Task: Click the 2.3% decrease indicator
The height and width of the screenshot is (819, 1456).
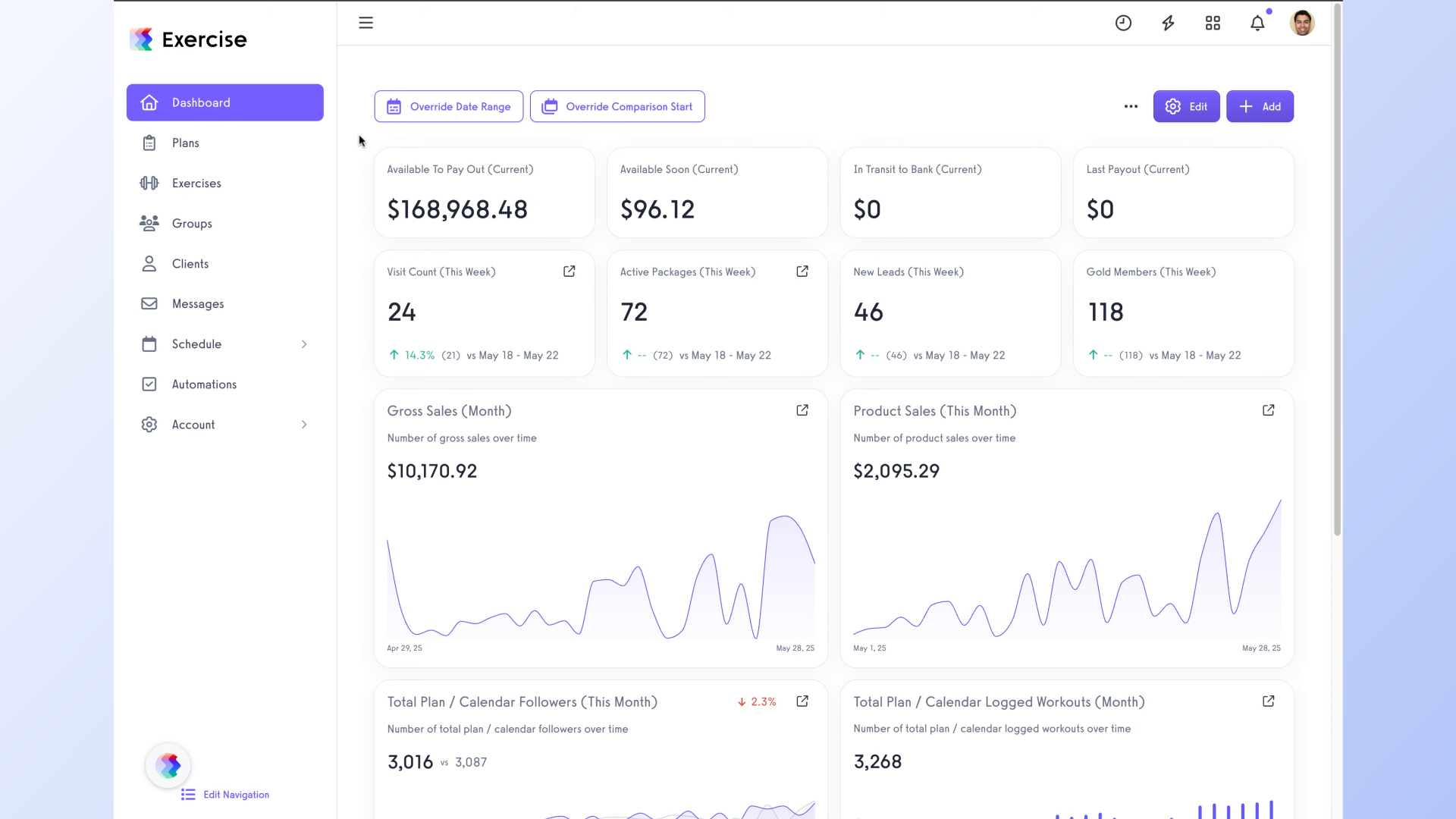Action: point(757,702)
